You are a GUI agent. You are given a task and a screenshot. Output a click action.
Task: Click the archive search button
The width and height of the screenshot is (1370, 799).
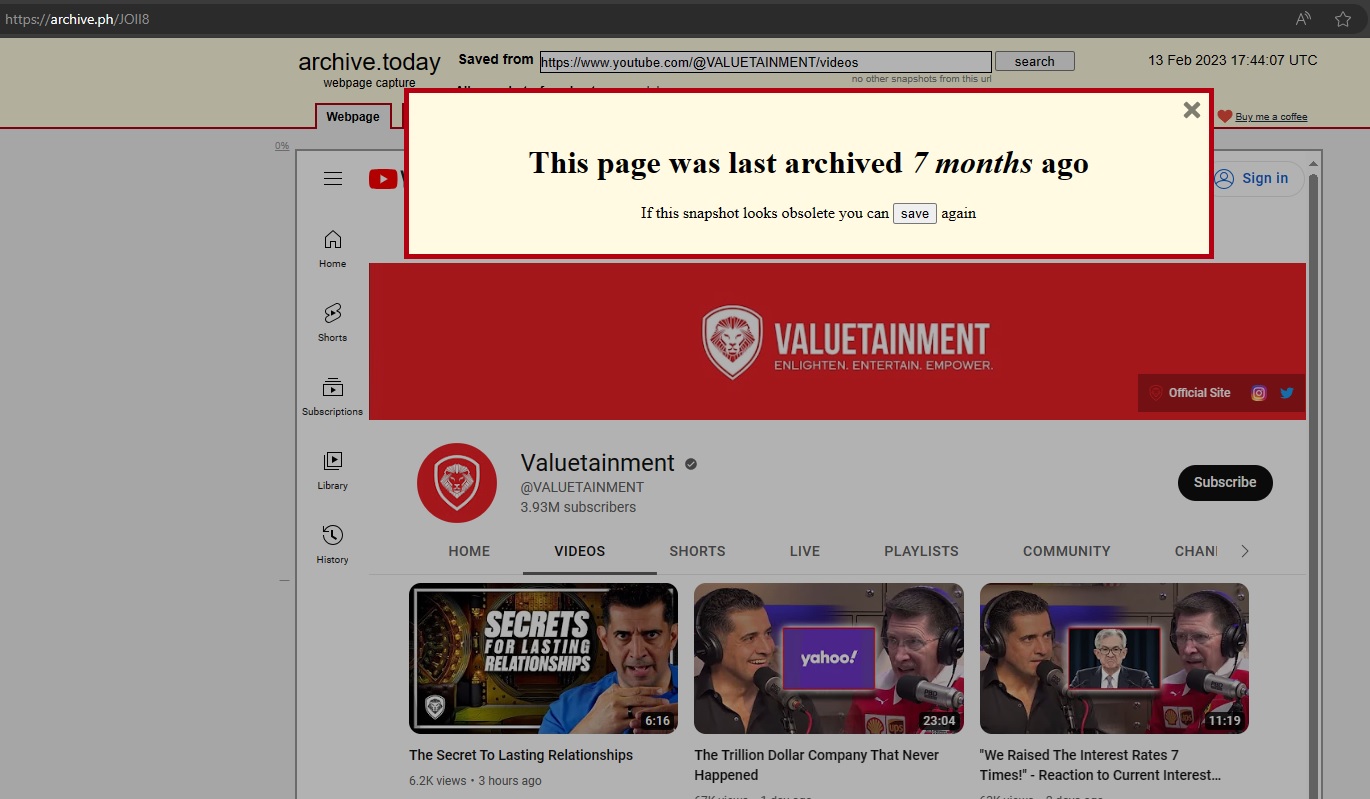pos(1034,61)
